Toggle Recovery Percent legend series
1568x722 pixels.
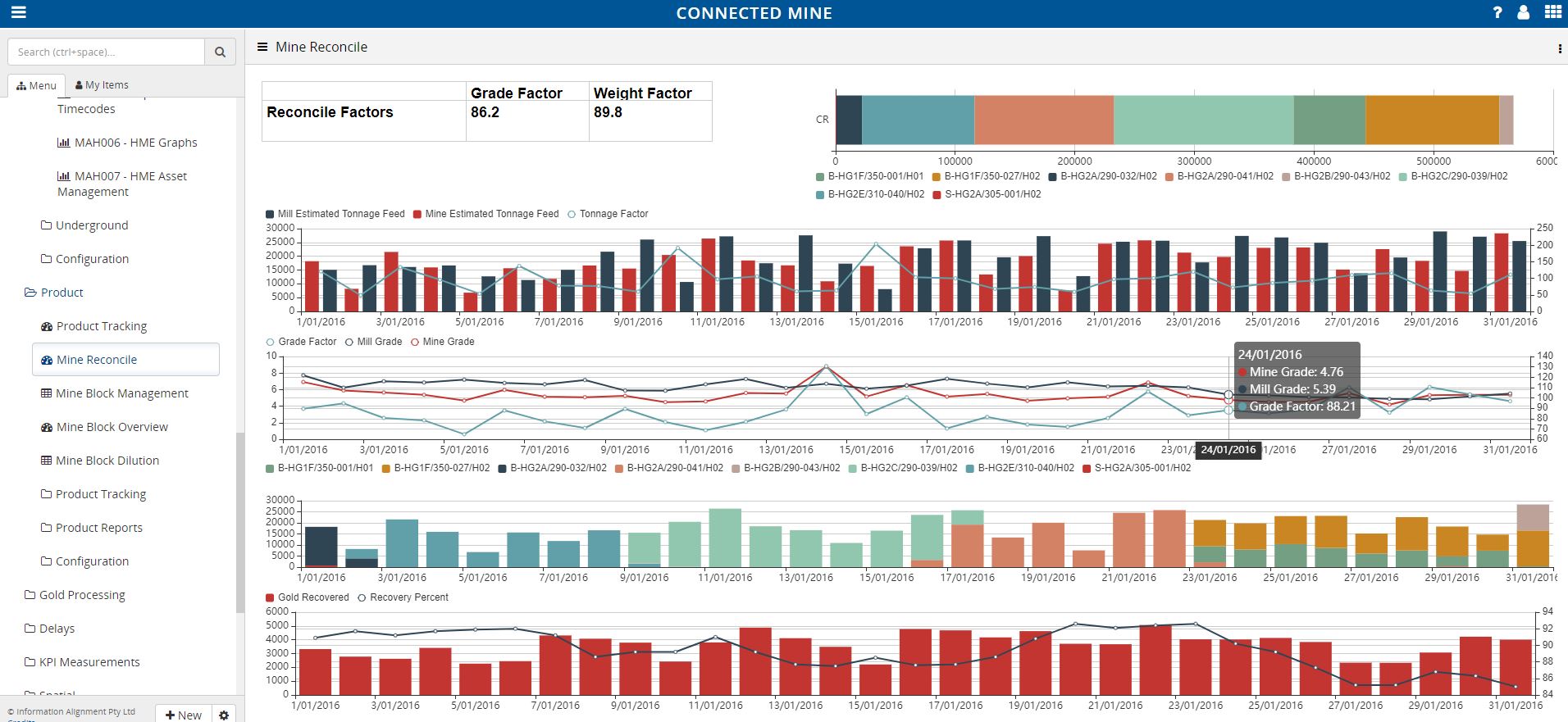tap(403, 597)
